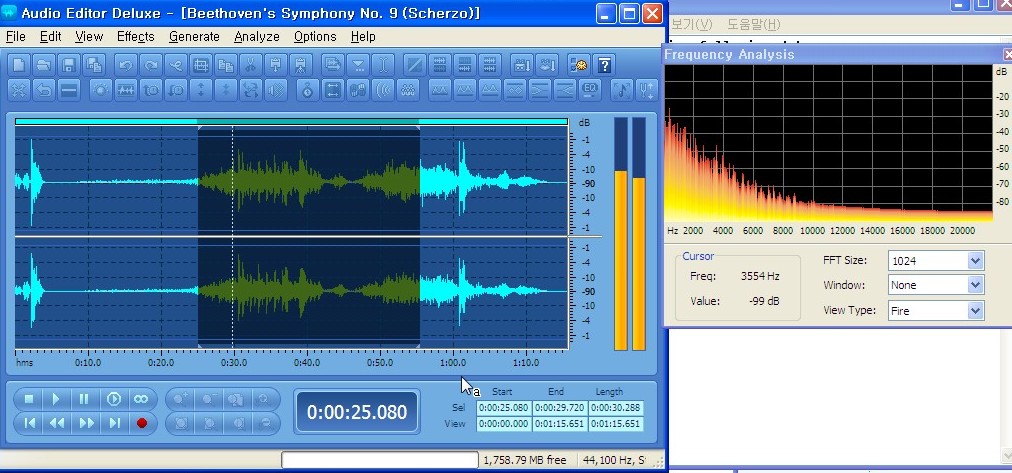
Task: Click the left channel level meter
Action: click(x=620, y=234)
